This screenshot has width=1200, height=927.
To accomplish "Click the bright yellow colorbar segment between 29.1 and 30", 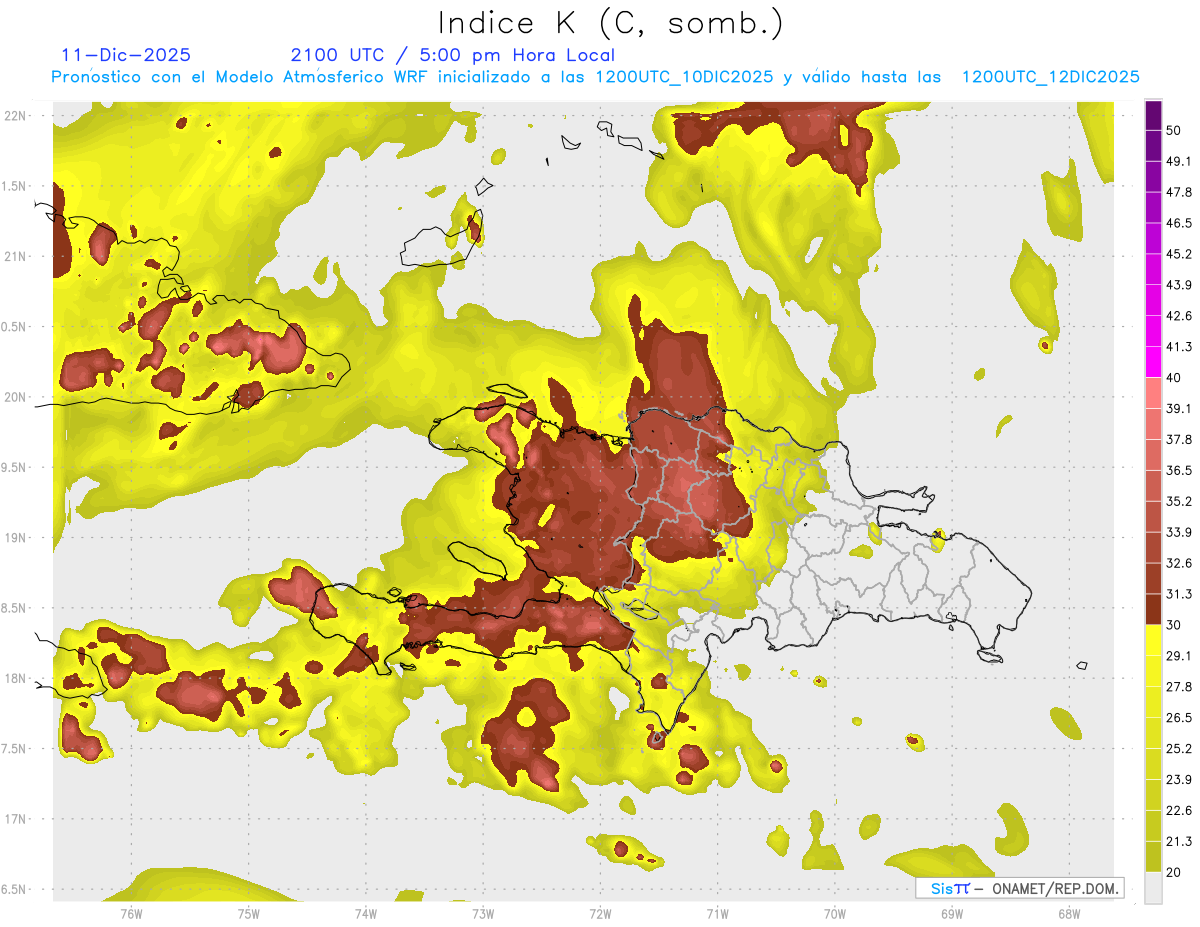I will click(1153, 640).
